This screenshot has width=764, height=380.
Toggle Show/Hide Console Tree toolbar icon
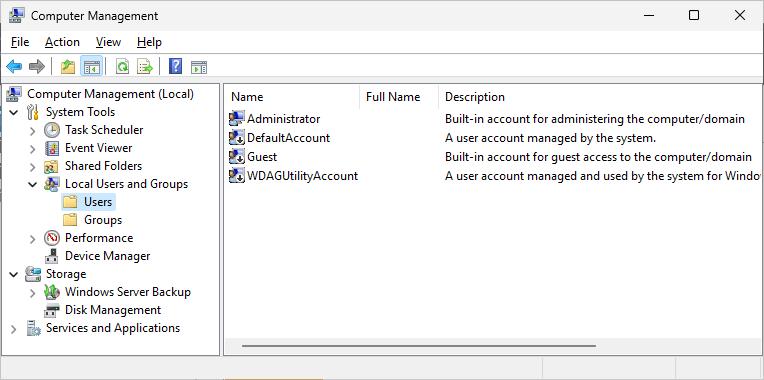click(x=92, y=66)
